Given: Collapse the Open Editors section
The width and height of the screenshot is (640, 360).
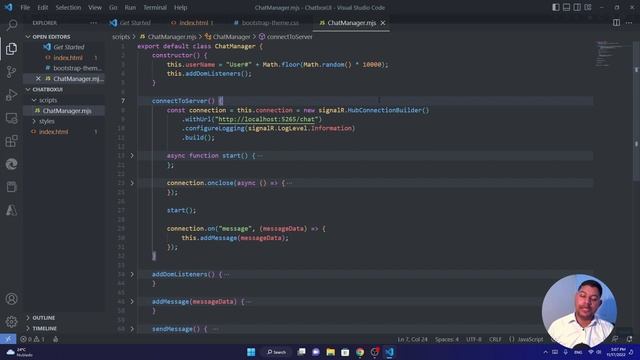Looking at the screenshot, I should (28, 37).
